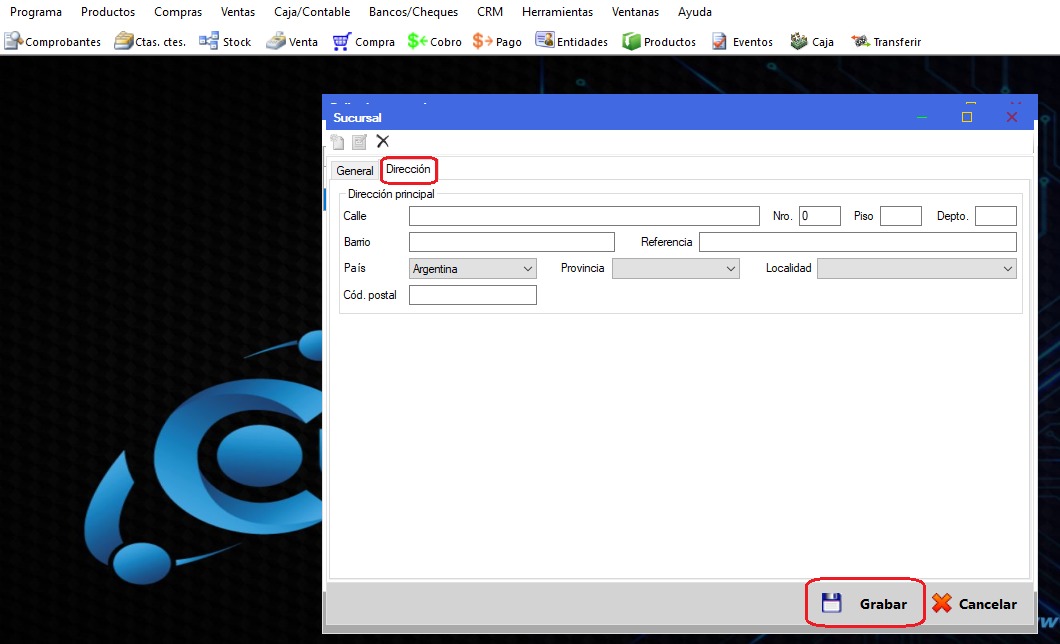This screenshot has height=644, width=1060.
Task: Open the Caja/Contable menu
Action: tap(312, 12)
